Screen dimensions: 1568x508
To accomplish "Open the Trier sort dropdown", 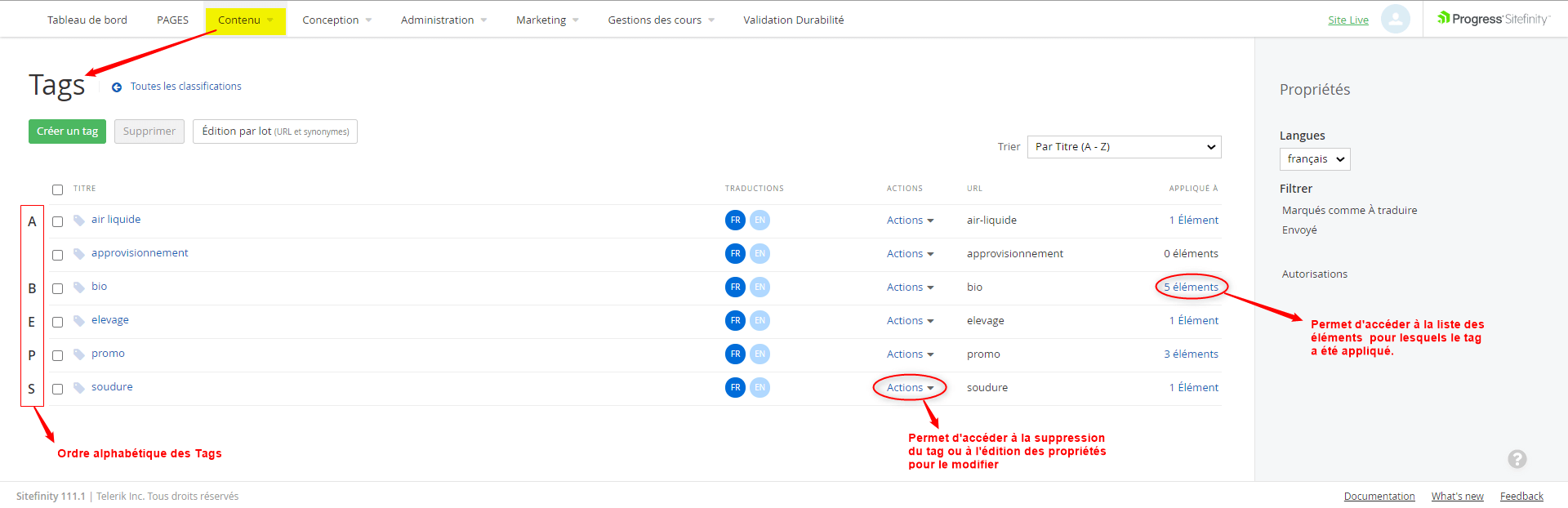I will tap(1124, 147).
